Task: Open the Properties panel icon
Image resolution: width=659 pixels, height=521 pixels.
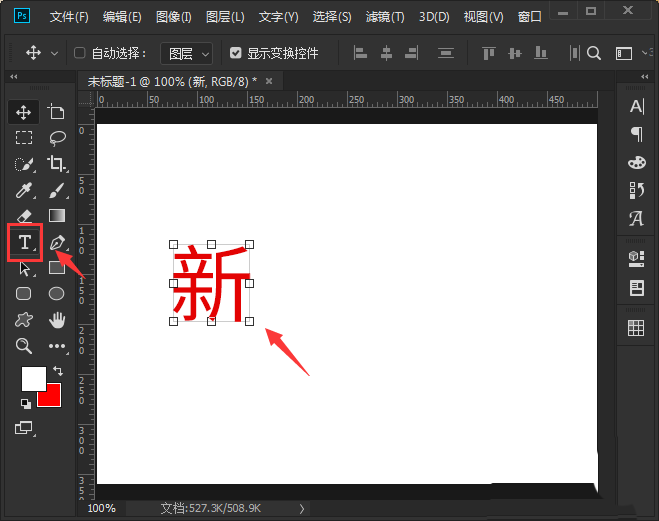Action: click(636, 288)
